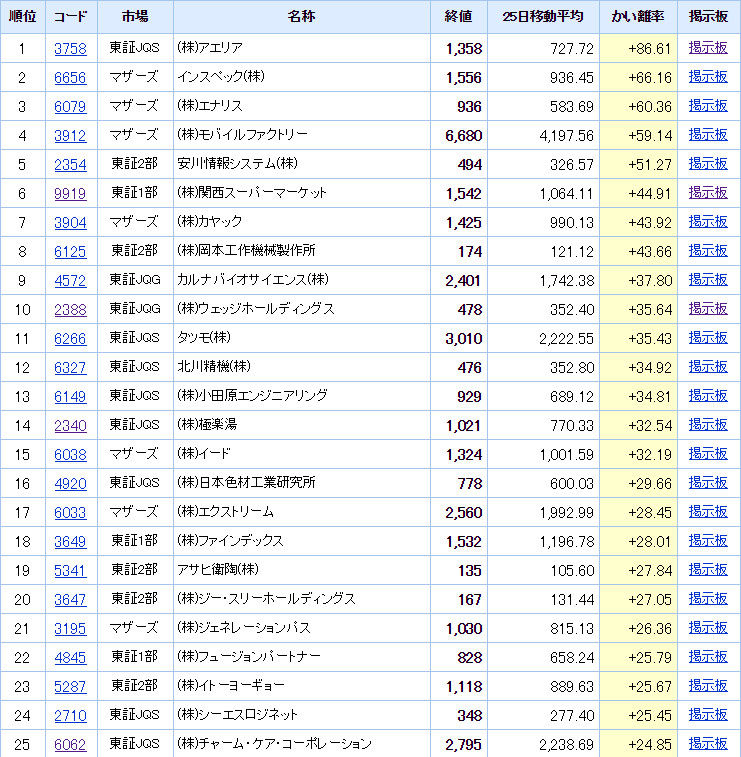Open stock code 6038 link
Image resolution: width=741 pixels, height=757 pixels.
coord(70,454)
